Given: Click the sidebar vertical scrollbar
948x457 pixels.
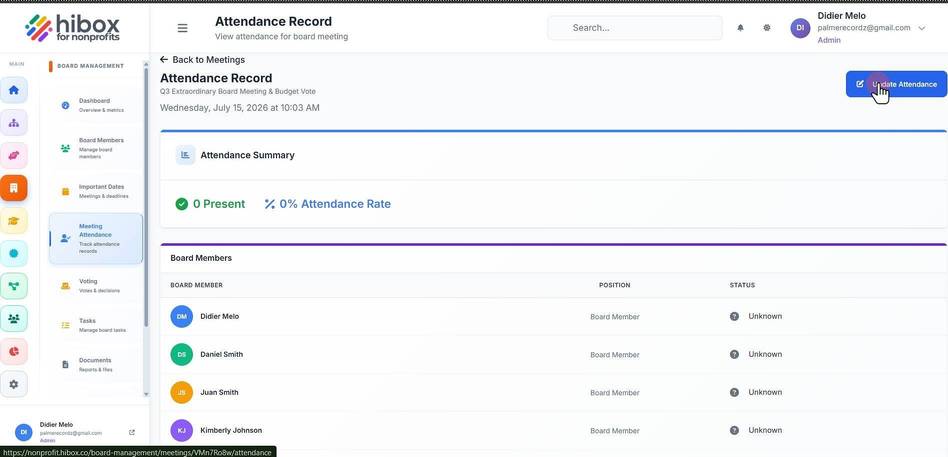Looking at the screenshot, I should pyautogui.click(x=146, y=196).
